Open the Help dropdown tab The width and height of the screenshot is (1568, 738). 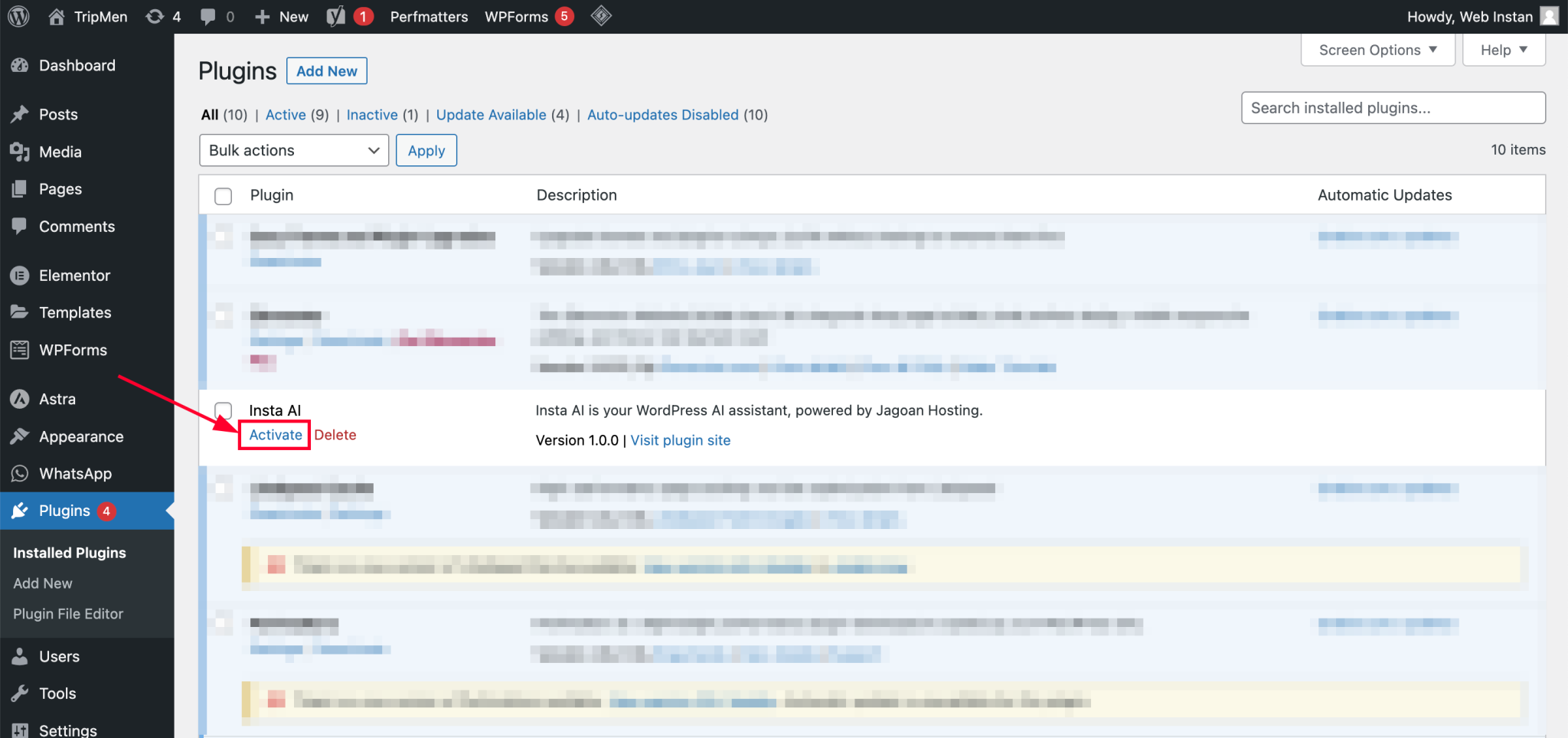[1503, 51]
